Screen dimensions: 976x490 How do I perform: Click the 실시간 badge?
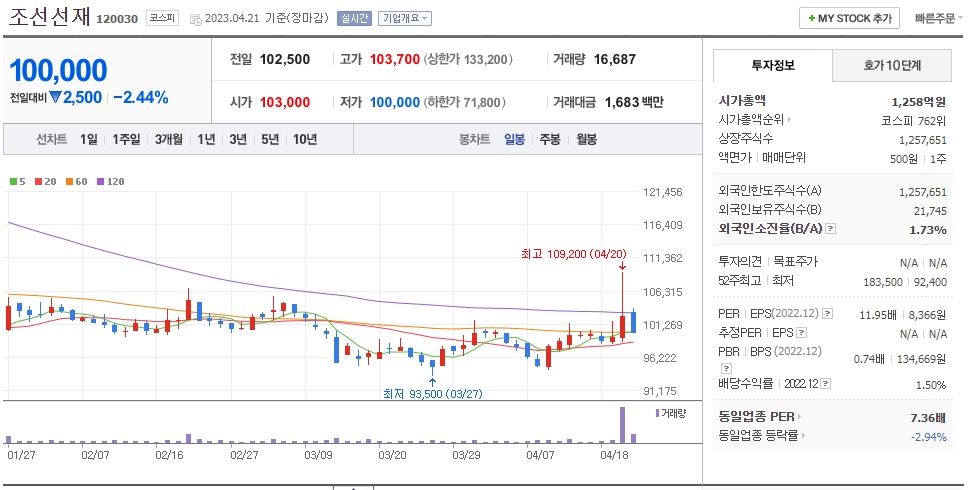pos(354,18)
